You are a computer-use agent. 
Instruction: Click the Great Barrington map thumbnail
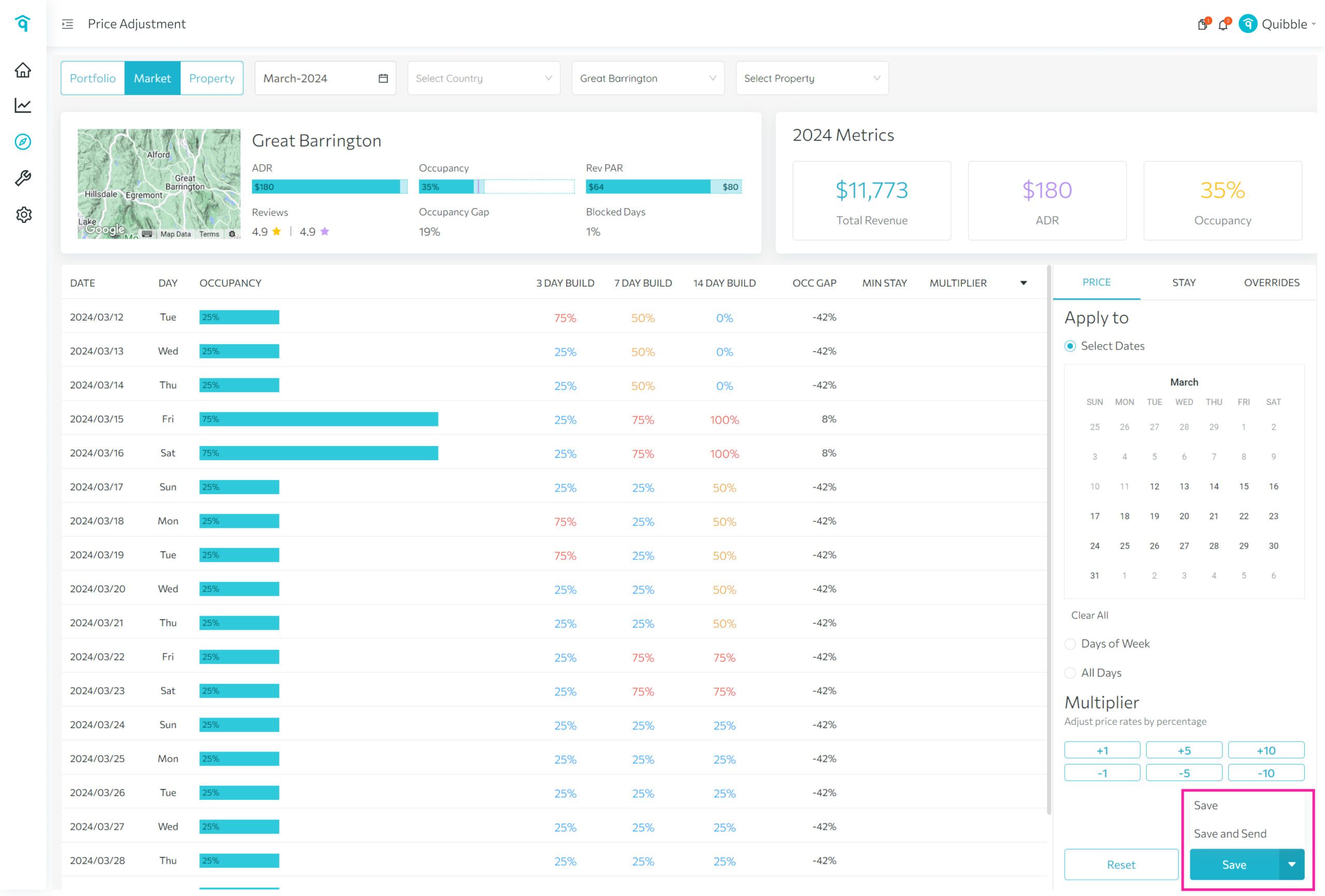(159, 184)
